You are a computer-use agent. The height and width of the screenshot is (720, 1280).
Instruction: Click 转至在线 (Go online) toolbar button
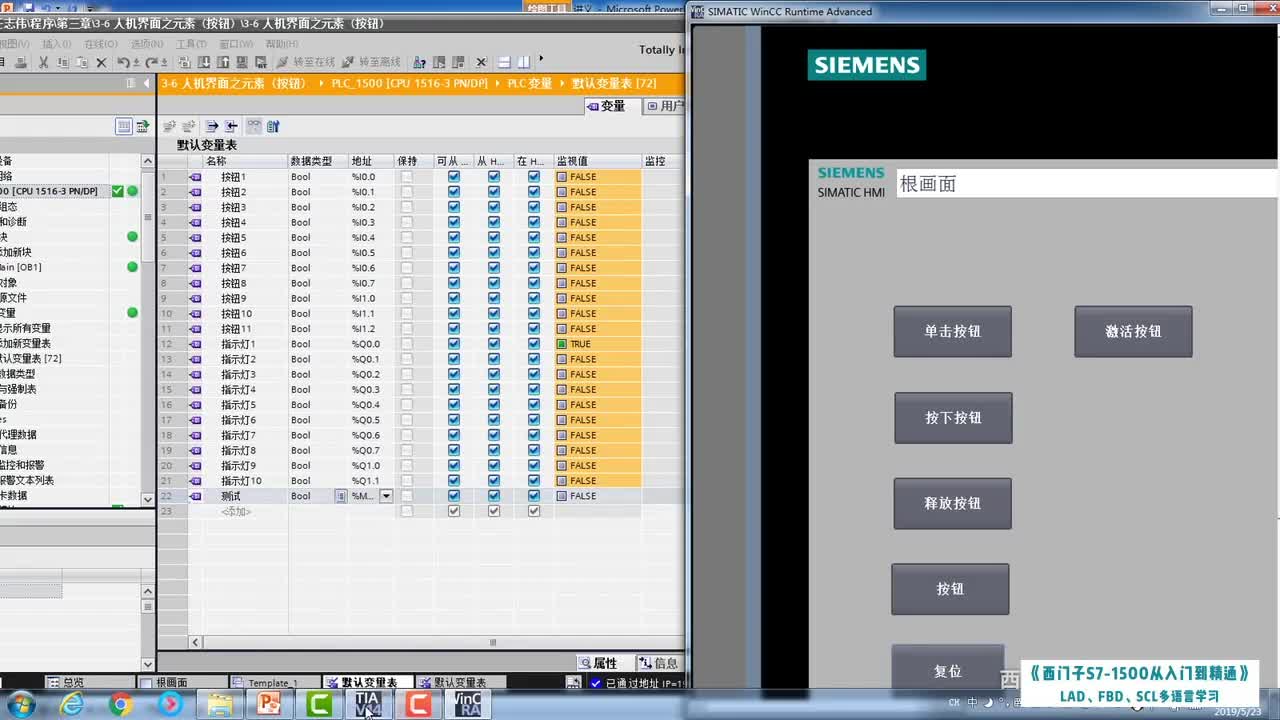[x=307, y=62]
